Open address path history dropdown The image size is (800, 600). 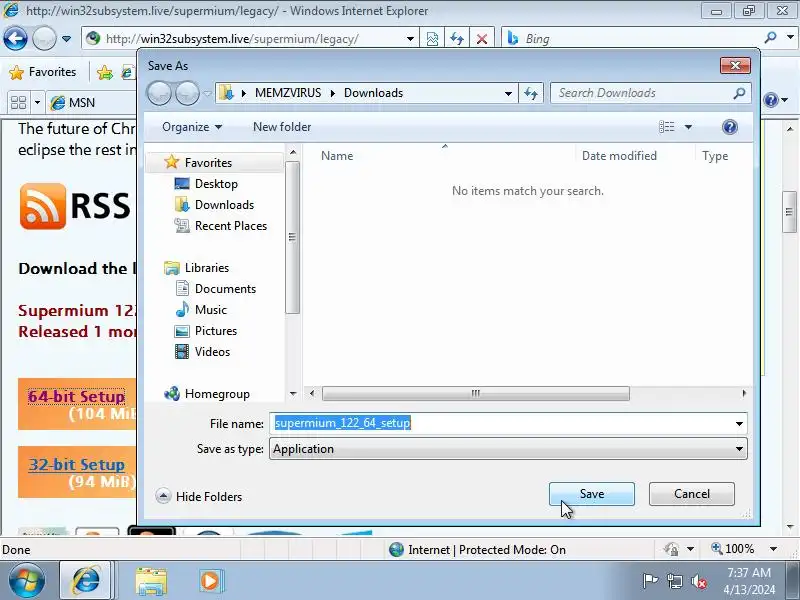[508, 93]
